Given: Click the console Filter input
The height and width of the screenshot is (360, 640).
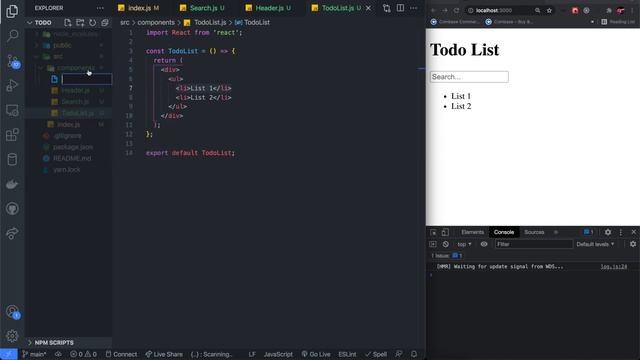Looking at the screenshot, I should (533, 244).
